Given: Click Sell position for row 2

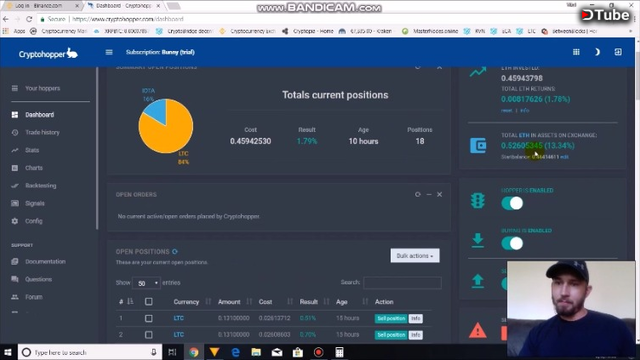Looking at the screenshot, I should coord(391,335).
